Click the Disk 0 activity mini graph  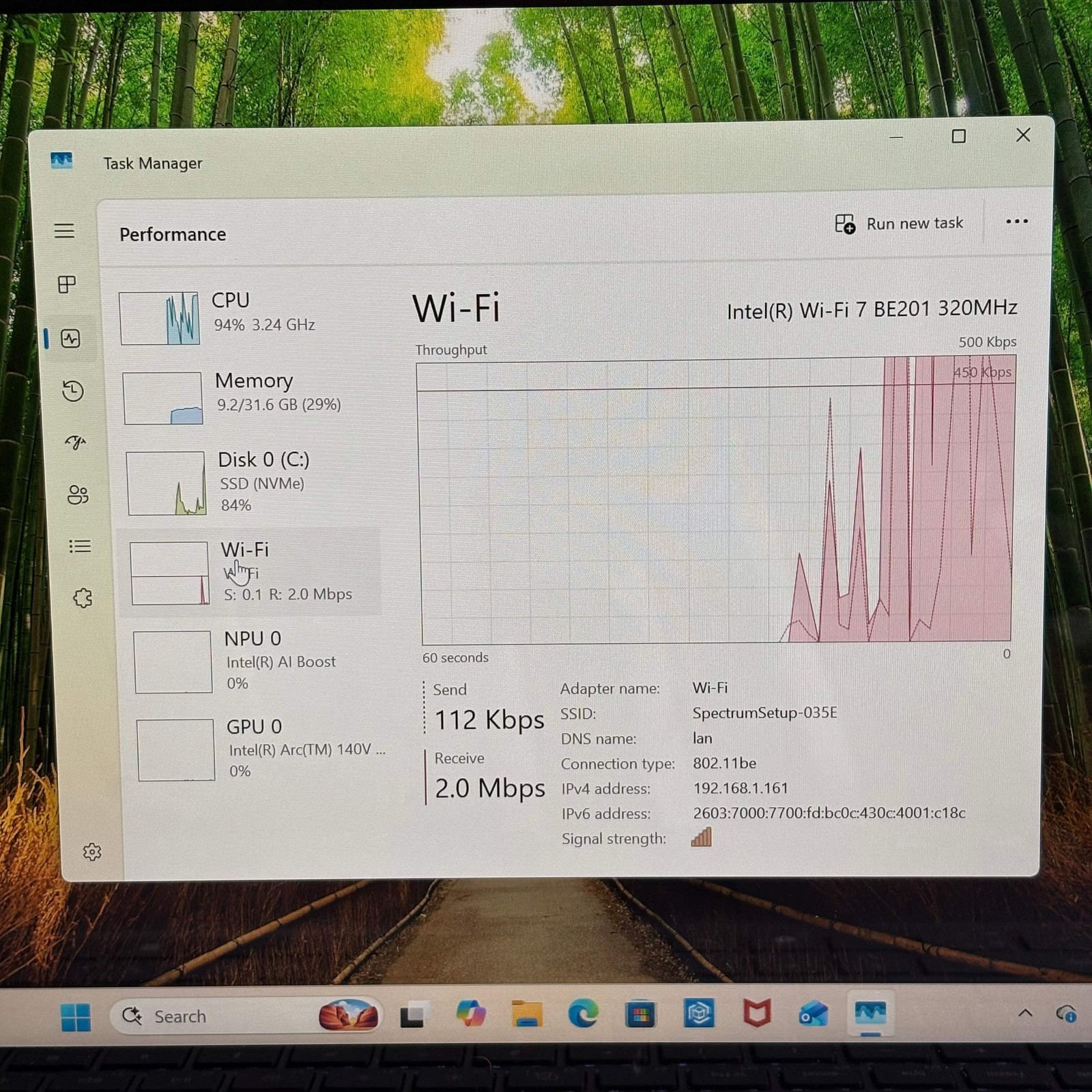point(167,483)
